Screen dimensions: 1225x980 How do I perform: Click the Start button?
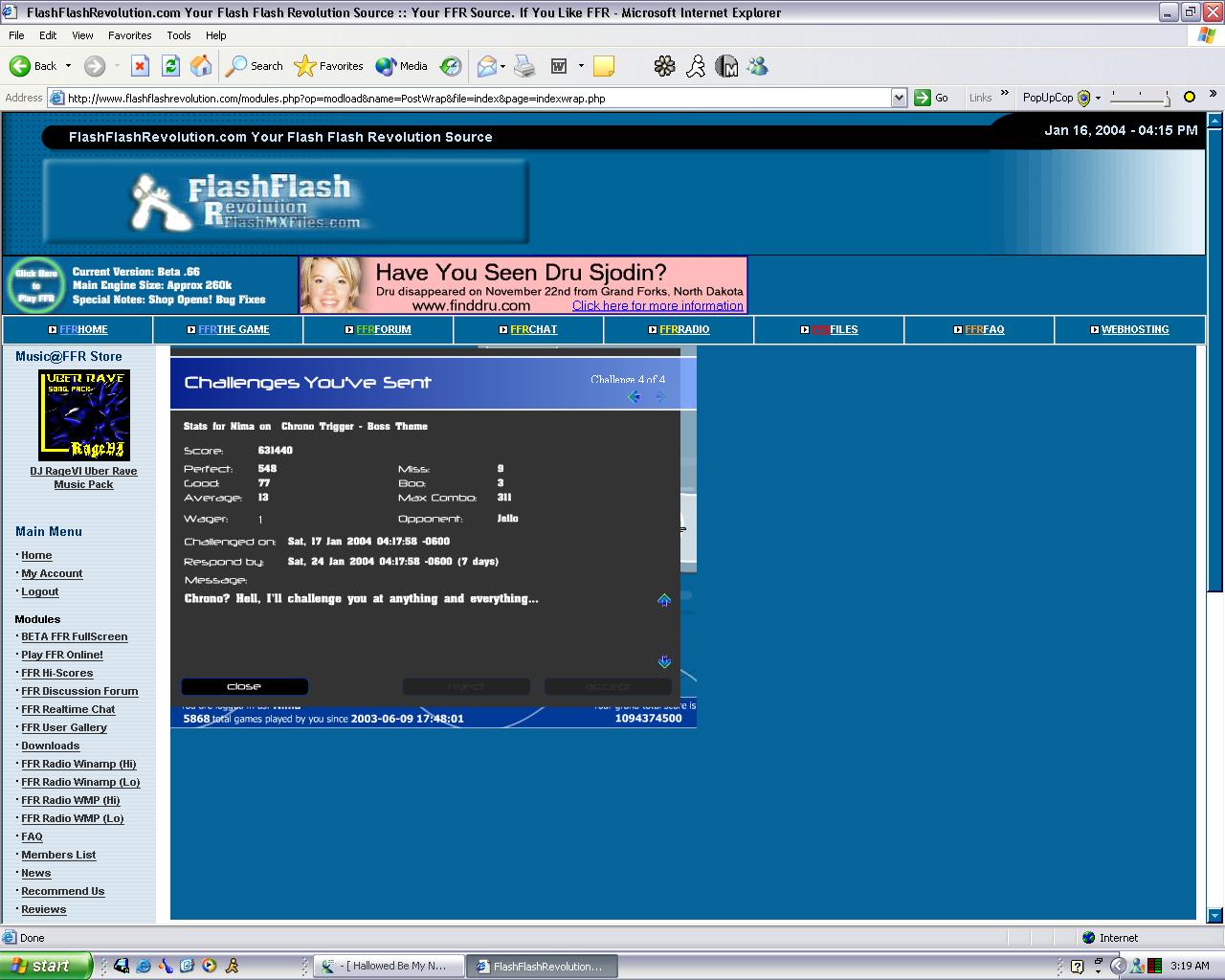point(47,966)
